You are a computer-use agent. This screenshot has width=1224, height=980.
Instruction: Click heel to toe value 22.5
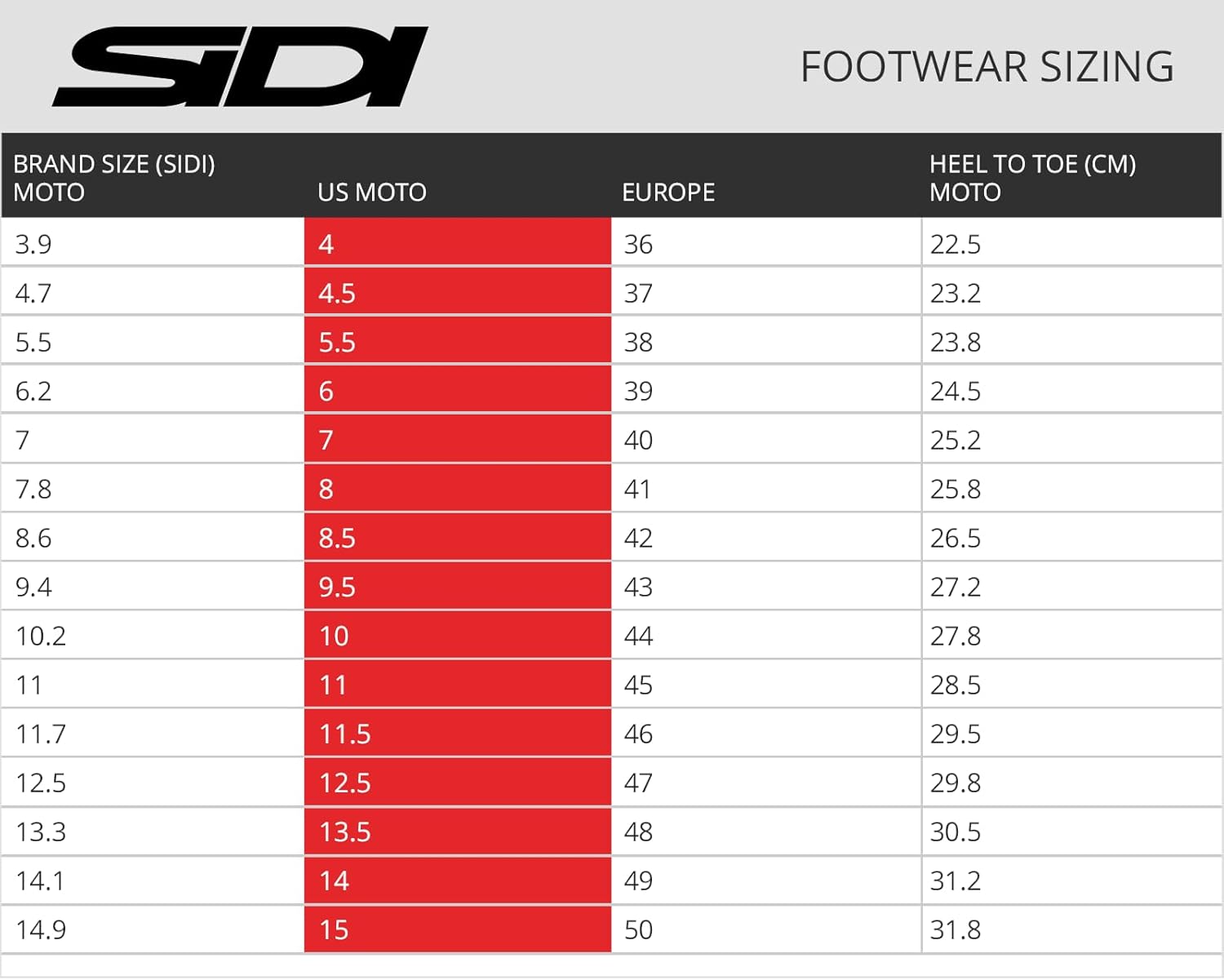956,244
